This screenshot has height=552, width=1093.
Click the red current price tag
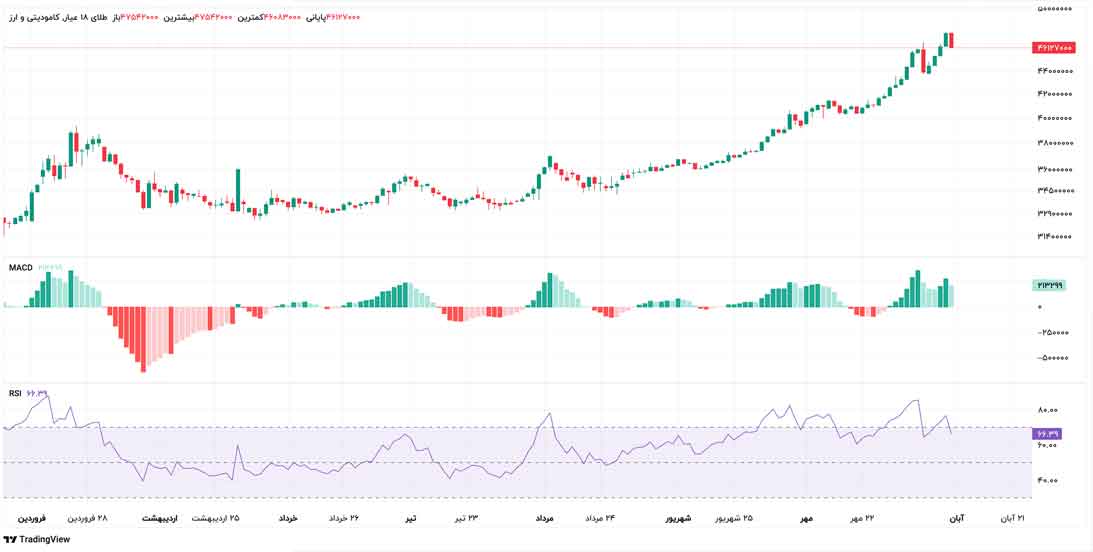[1053, 47]
